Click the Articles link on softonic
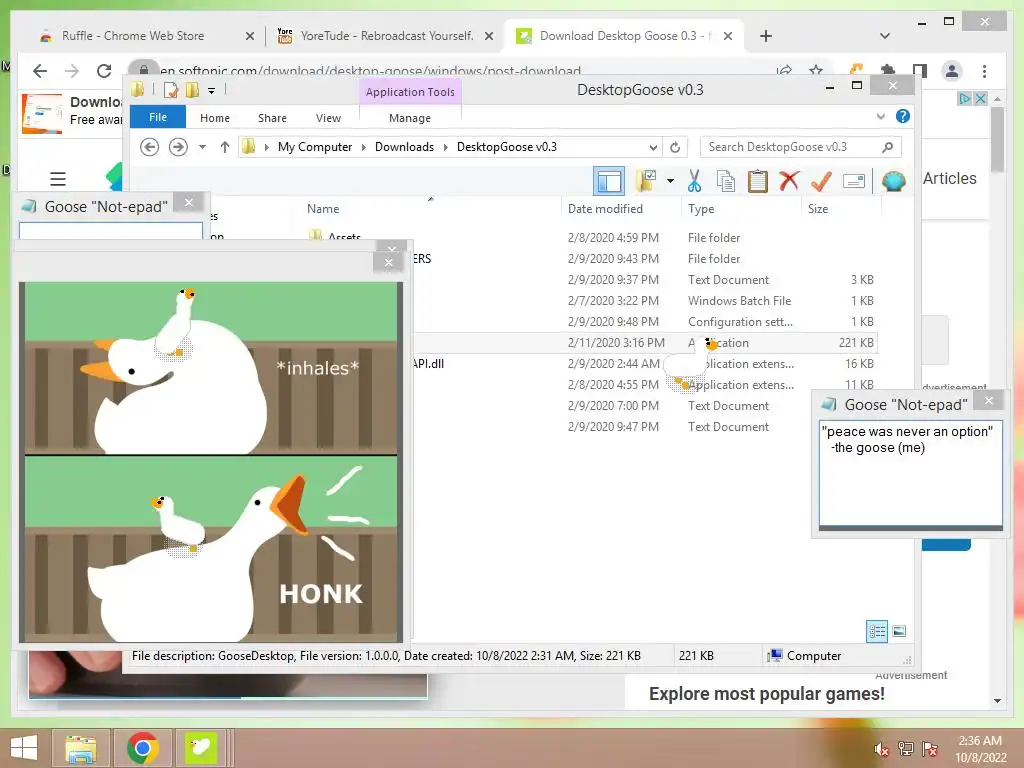Image resolution: width=1024 pixels, height=768 pixels. point(950,178)
